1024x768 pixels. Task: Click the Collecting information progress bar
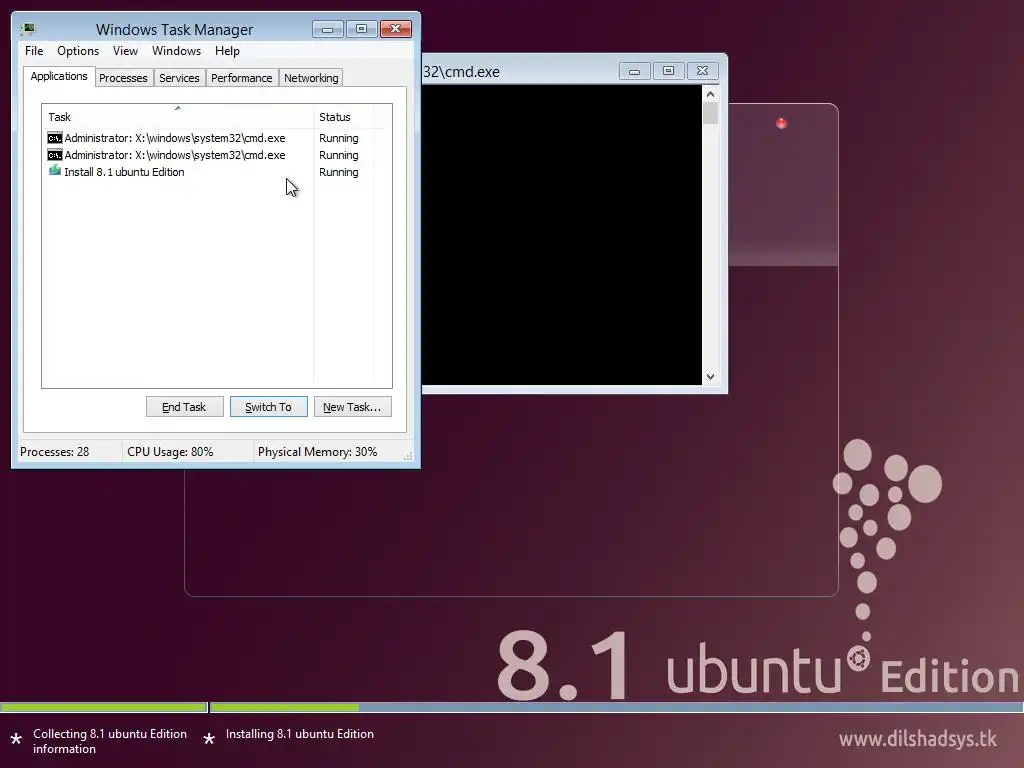(104, 707)
